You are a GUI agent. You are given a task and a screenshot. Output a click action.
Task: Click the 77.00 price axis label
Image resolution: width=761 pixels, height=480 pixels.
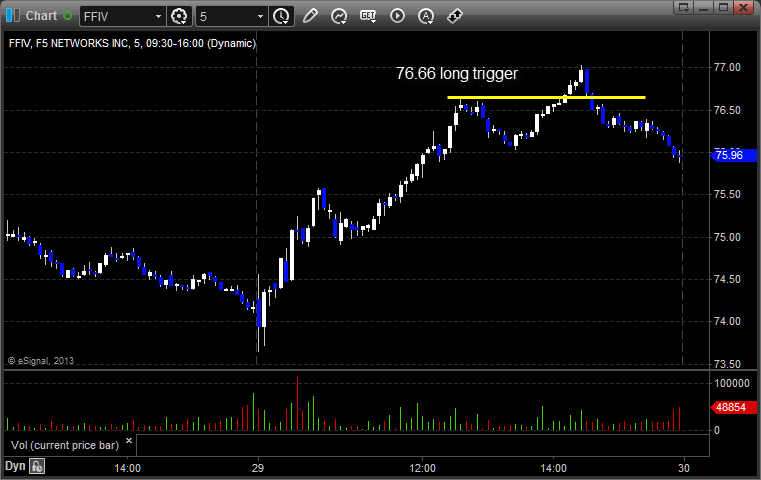click(727, 67)
